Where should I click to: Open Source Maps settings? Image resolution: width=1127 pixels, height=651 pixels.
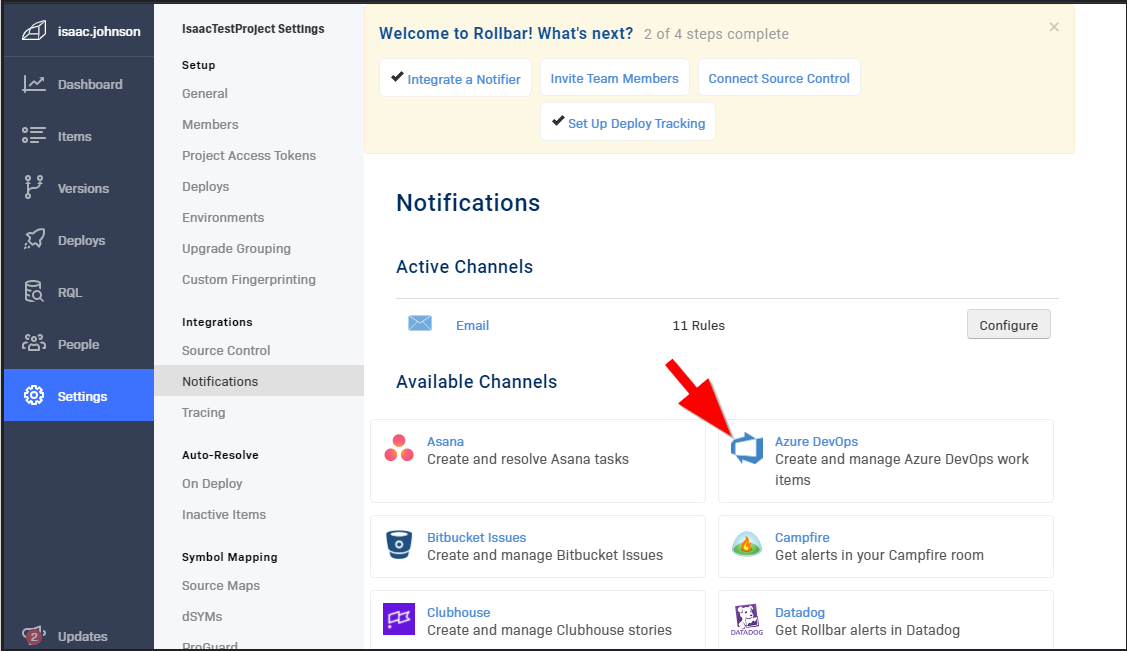221,585
